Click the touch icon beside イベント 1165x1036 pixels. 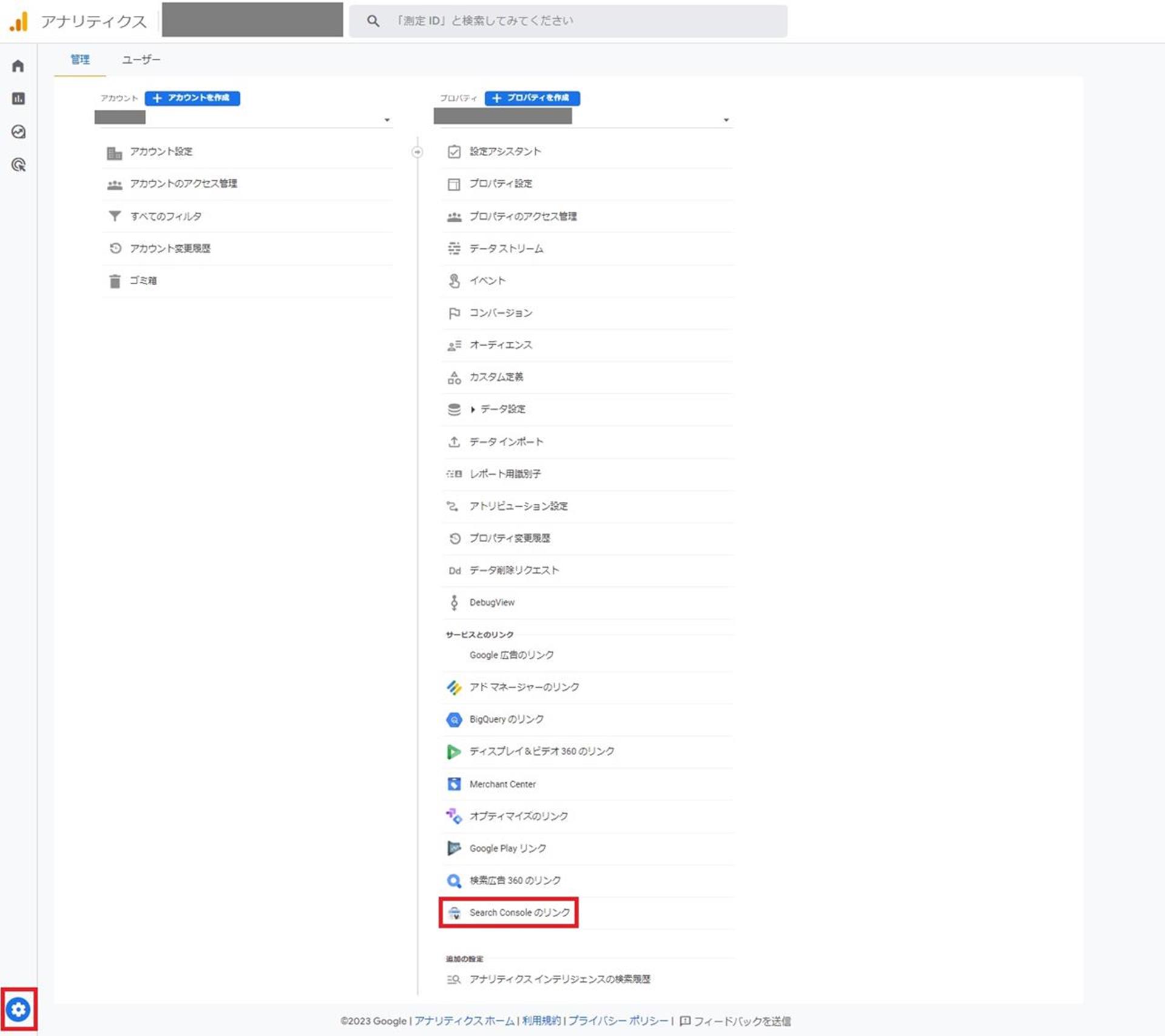454,280
